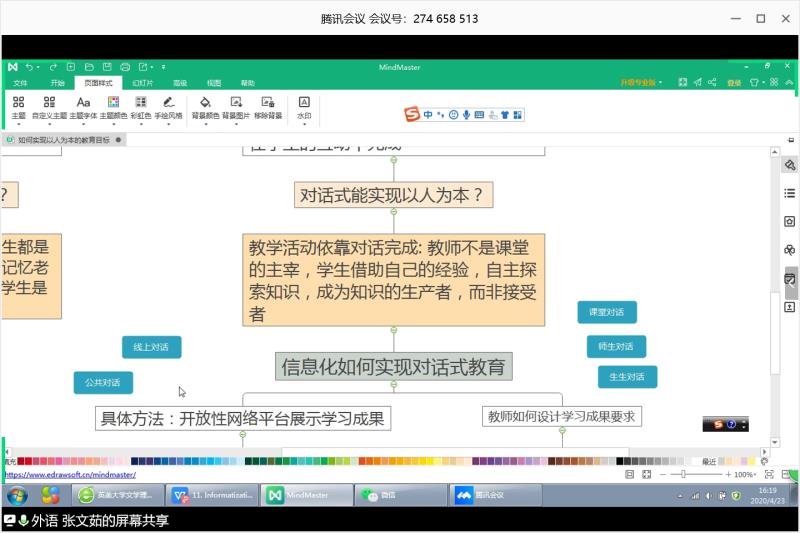Open the 水印 watermark tool
This screenshot has height=533, width=800.
pos(304,102)
